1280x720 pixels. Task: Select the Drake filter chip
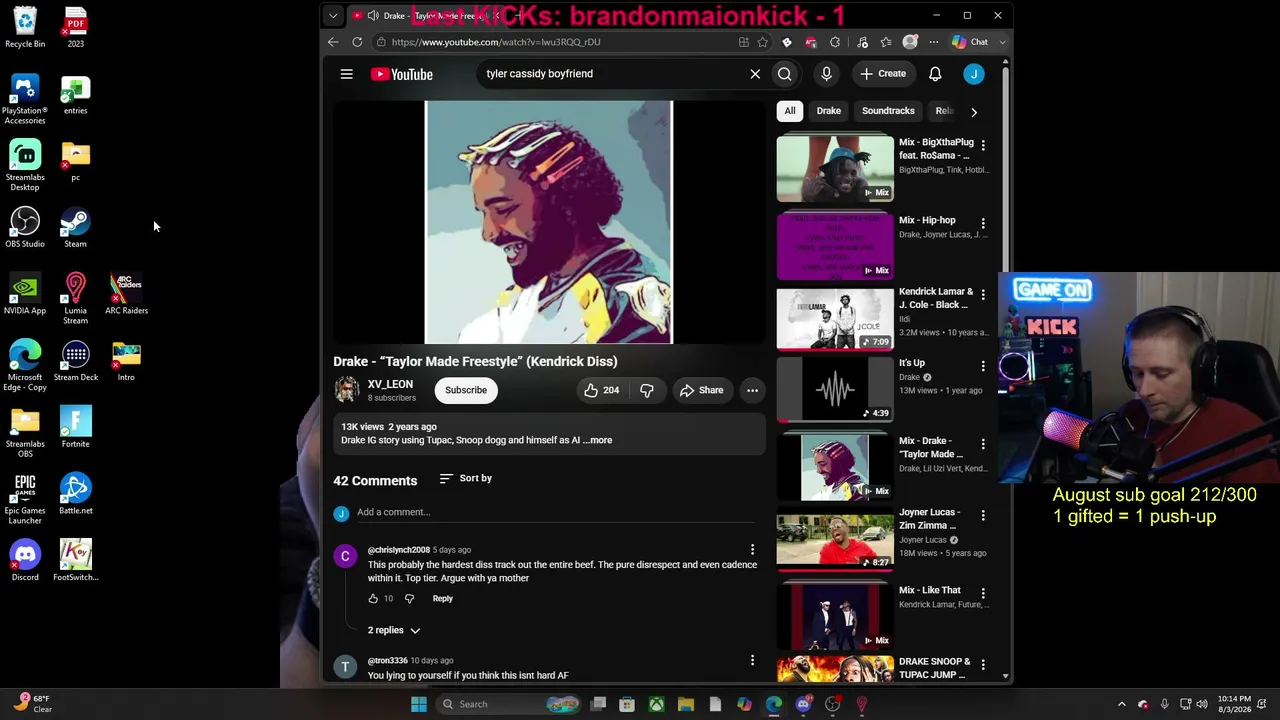[x=829, y=111]
